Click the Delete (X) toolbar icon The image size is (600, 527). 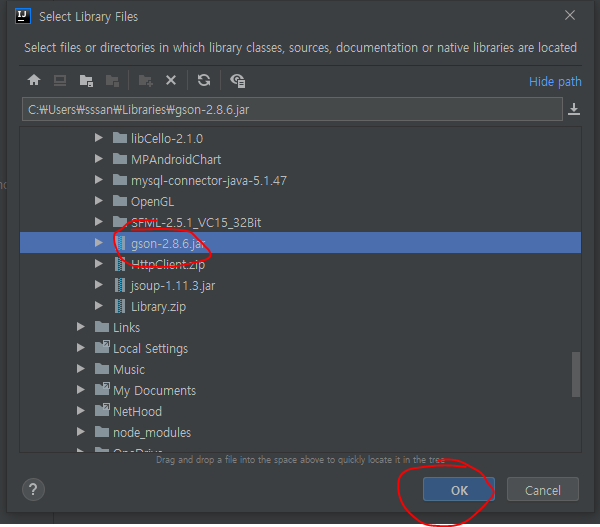(171, 80)
